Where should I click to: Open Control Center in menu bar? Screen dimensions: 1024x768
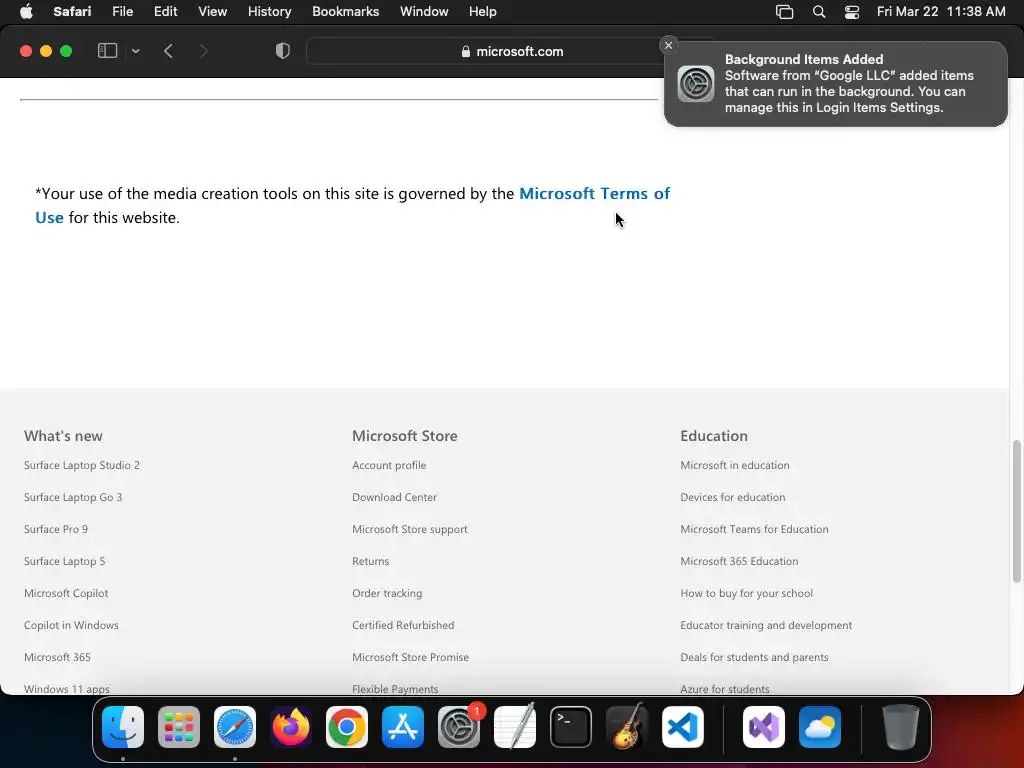[x=852, y=12]
